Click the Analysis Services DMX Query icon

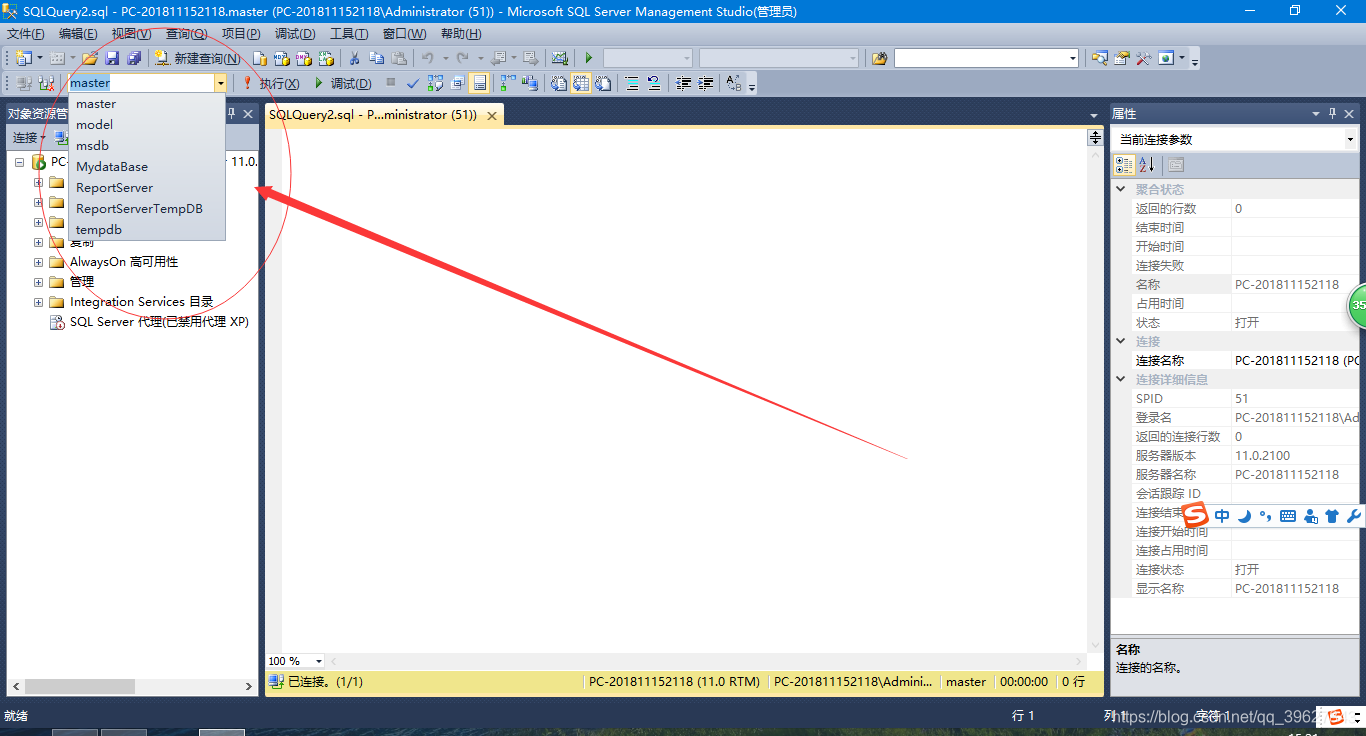click(303, 58)
